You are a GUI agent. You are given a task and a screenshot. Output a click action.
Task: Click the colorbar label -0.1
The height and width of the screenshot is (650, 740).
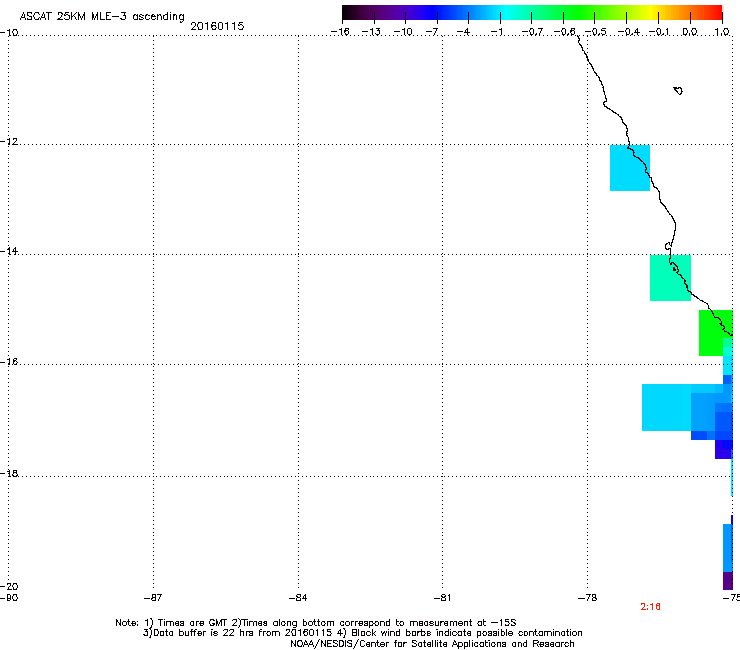(660, 32)
